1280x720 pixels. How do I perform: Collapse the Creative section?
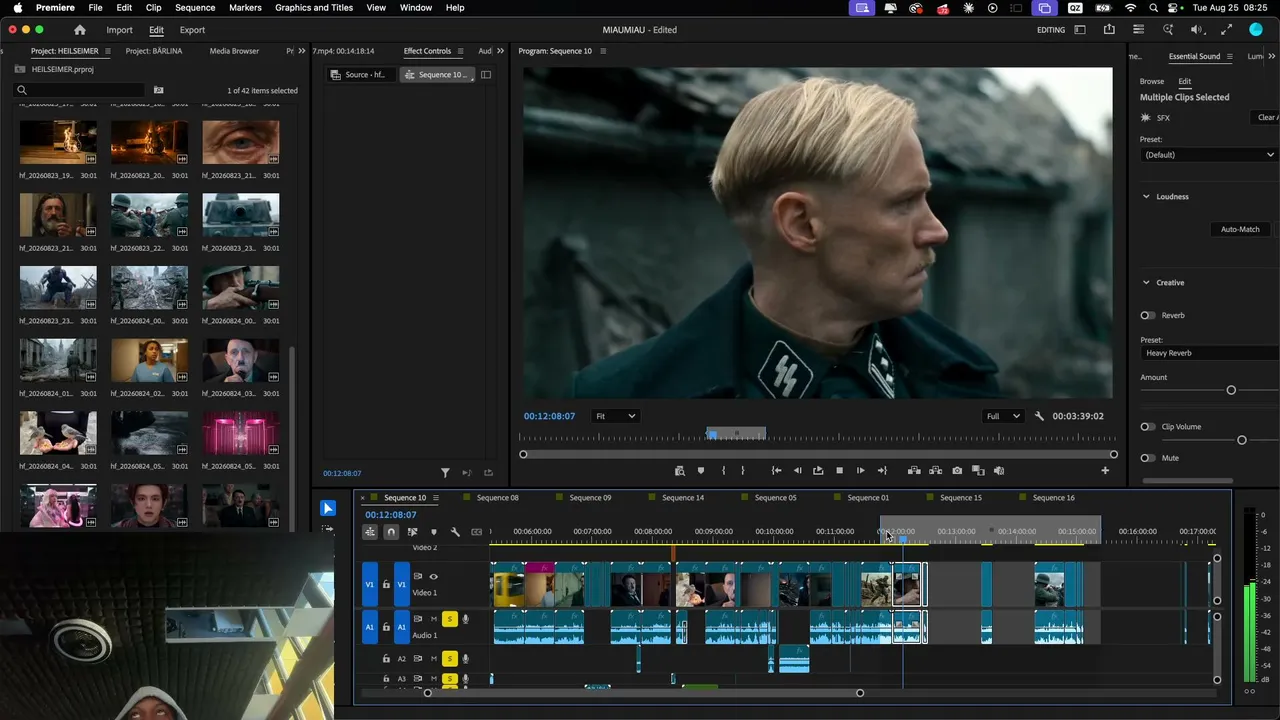[1146, 283]
